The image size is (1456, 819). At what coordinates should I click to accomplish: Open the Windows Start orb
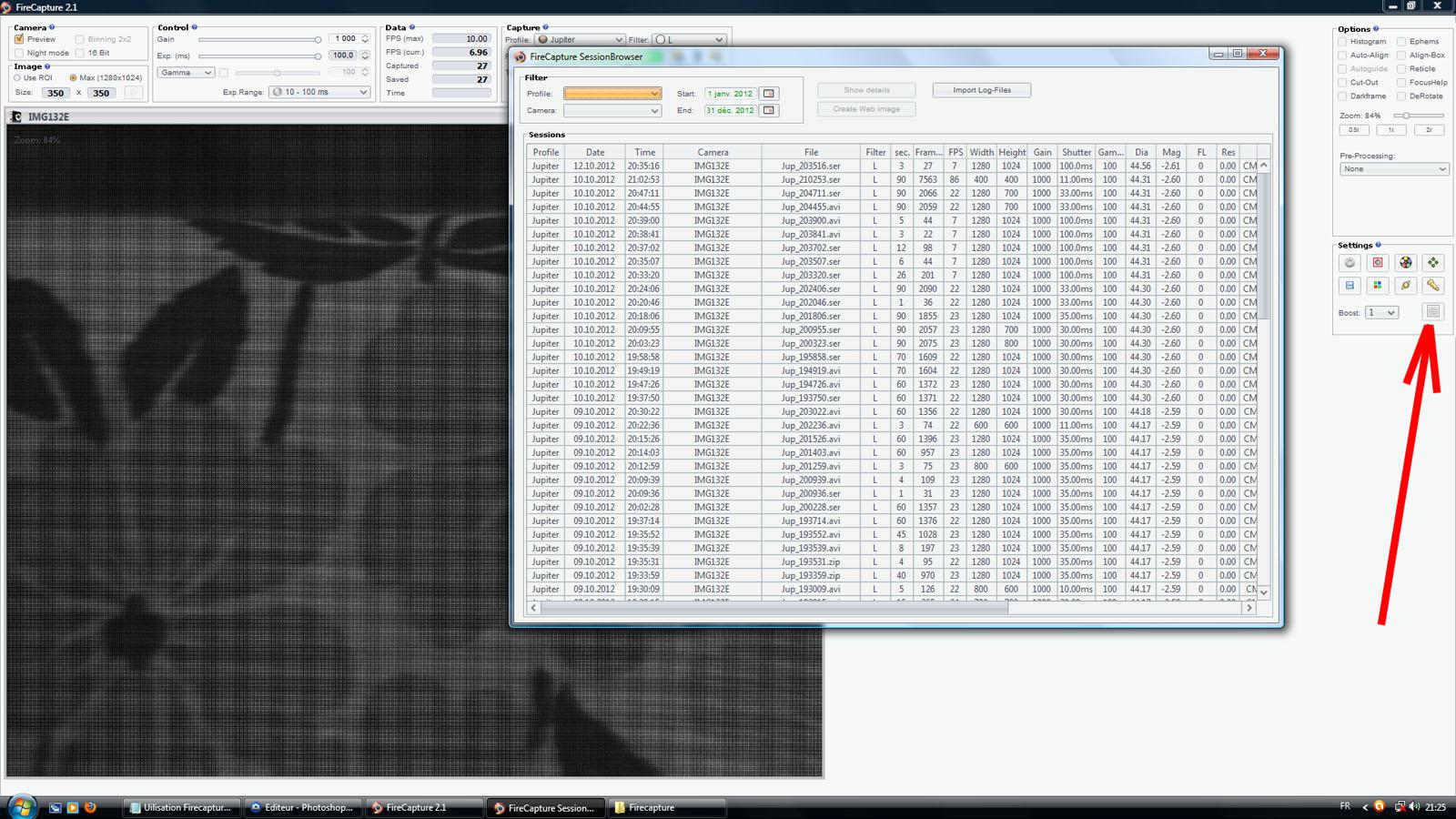(21, 807)
